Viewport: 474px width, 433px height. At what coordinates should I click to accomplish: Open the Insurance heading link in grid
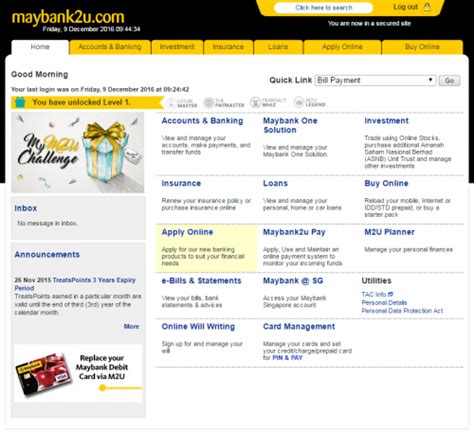(181, 183)
